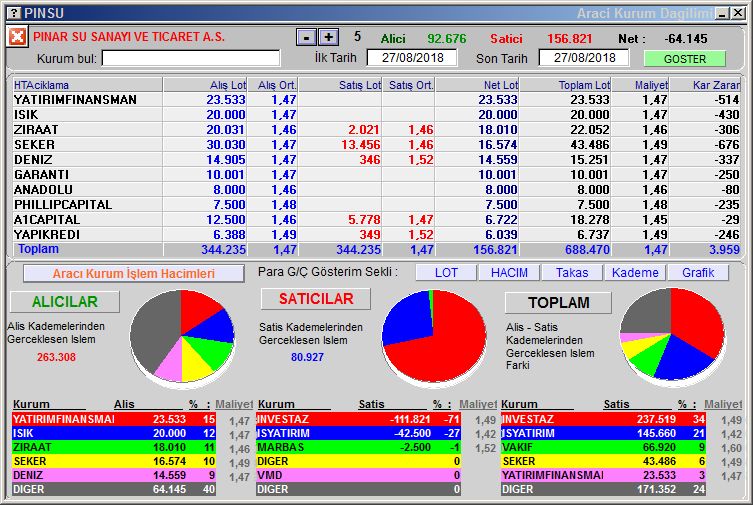Sort by Alış Lot column header
This screenshot has width=753, height=505.
pos(205,85)
